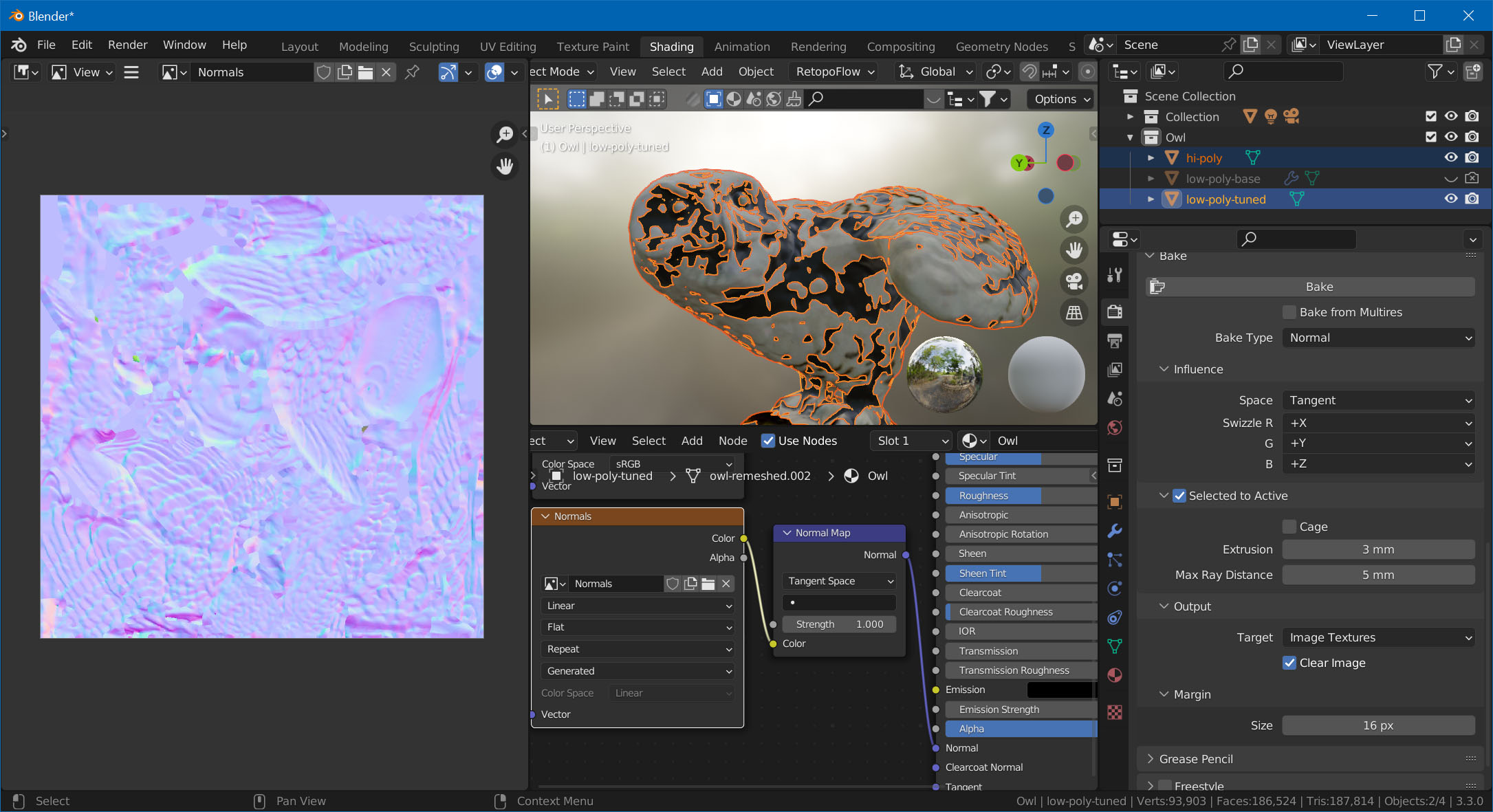Open the Scene properties tab
The image size is (1493, 812).
(1115, 398)
